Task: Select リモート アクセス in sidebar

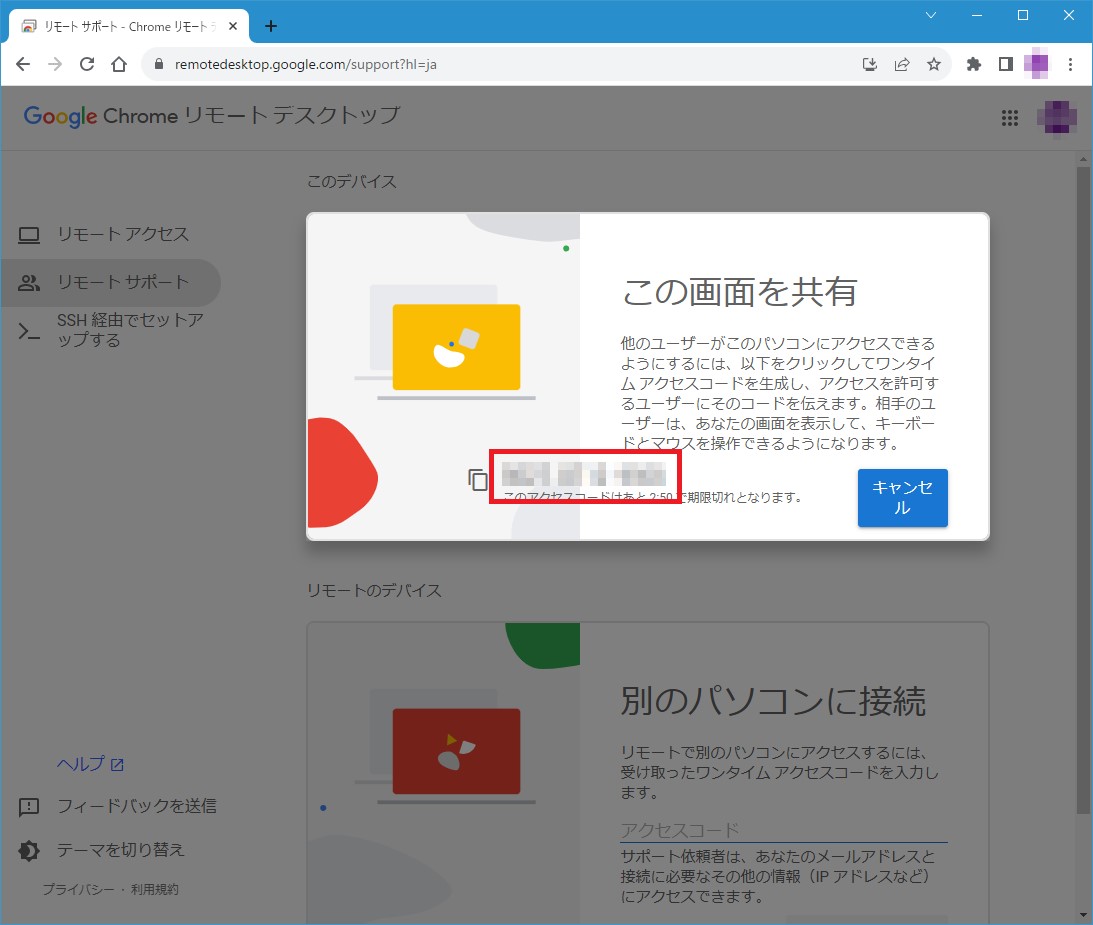Action: click(x=122, y=234)
